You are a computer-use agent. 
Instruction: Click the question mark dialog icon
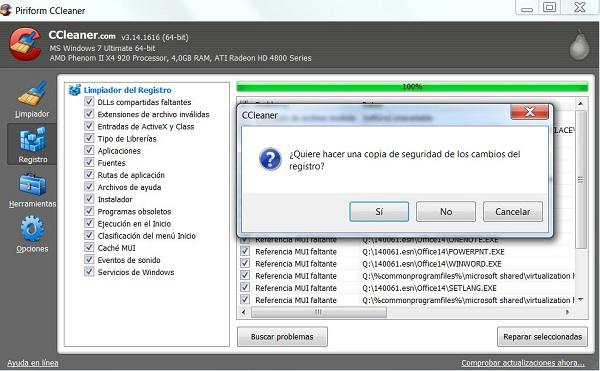pyautogui.click(x=270, y=159)
